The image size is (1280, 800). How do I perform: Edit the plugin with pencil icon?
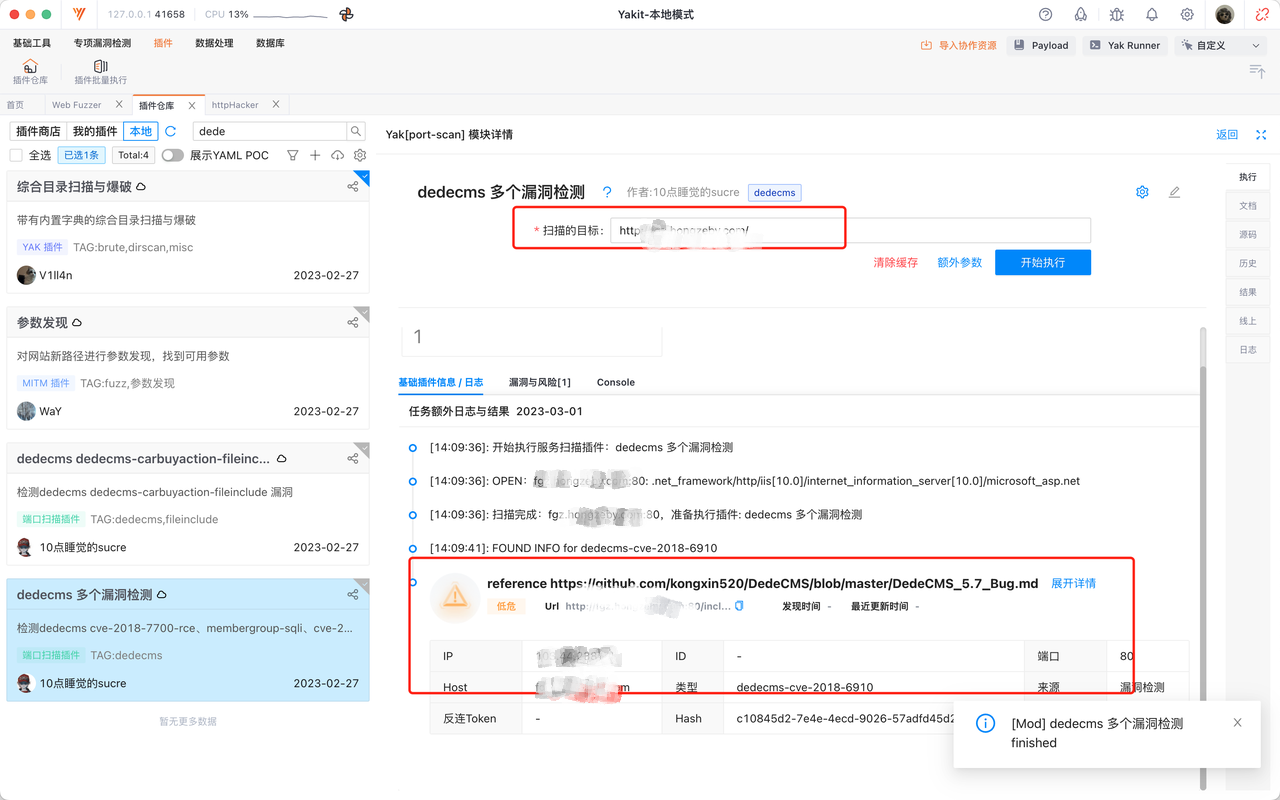1174,192
